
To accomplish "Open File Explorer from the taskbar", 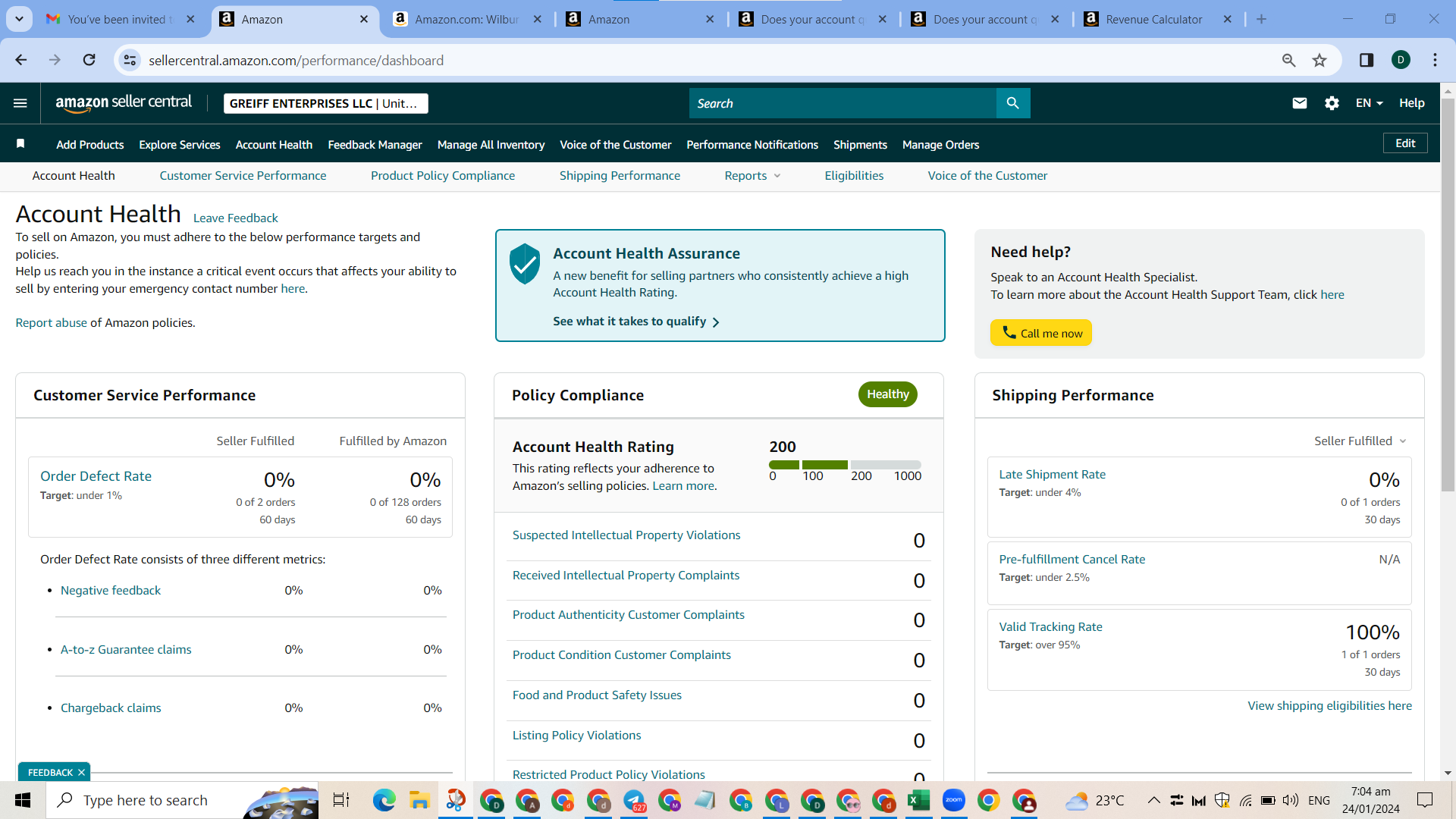I will point(419,800).
